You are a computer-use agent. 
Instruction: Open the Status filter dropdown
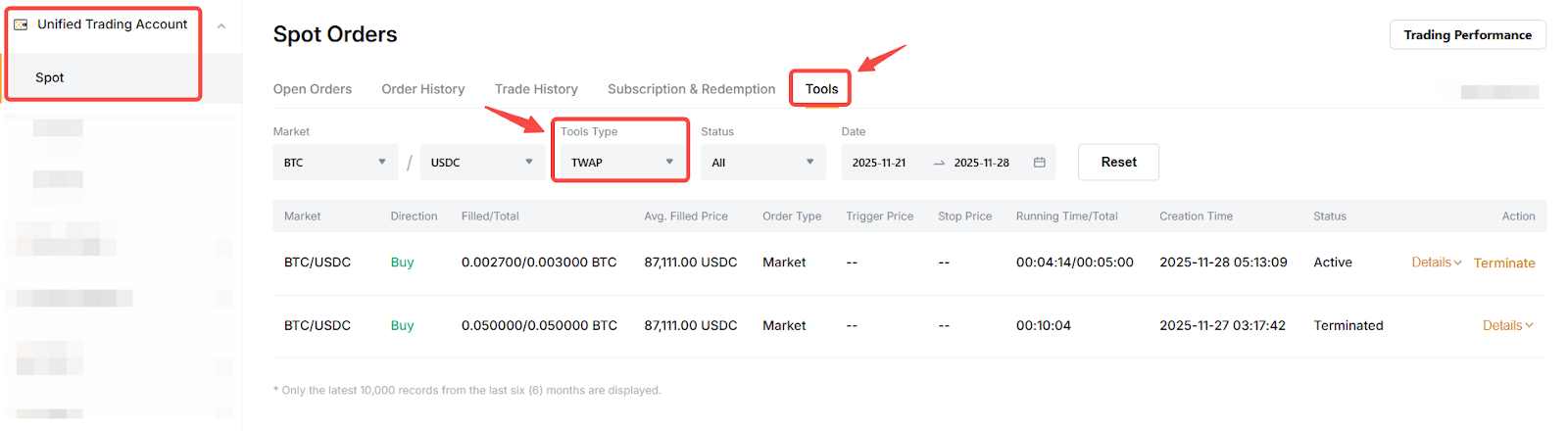coord(762,163)
